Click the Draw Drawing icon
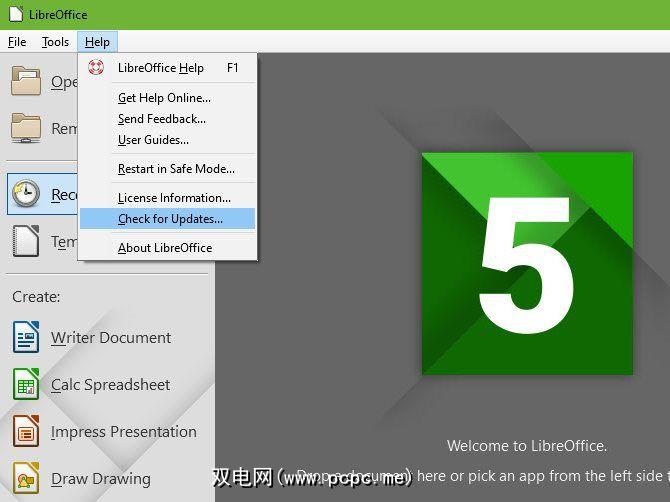The height and width of the screenshot is (502, 670). pos(26,478)
